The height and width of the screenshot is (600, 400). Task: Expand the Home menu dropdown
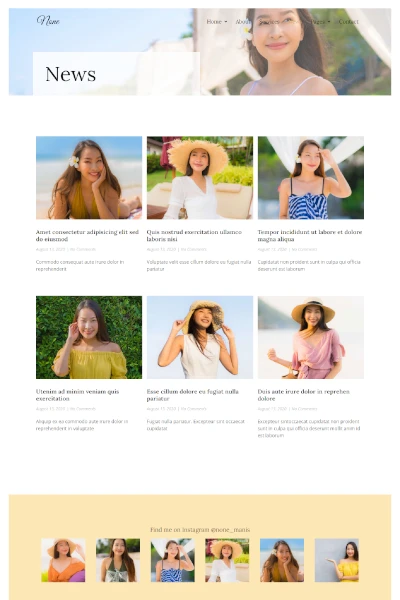point(217,22)
